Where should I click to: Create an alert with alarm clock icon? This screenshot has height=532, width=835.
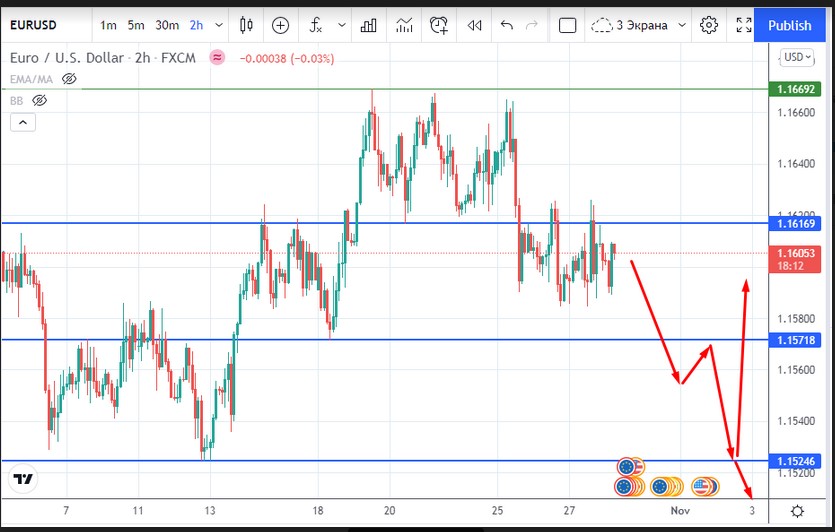tap(438, 25)
